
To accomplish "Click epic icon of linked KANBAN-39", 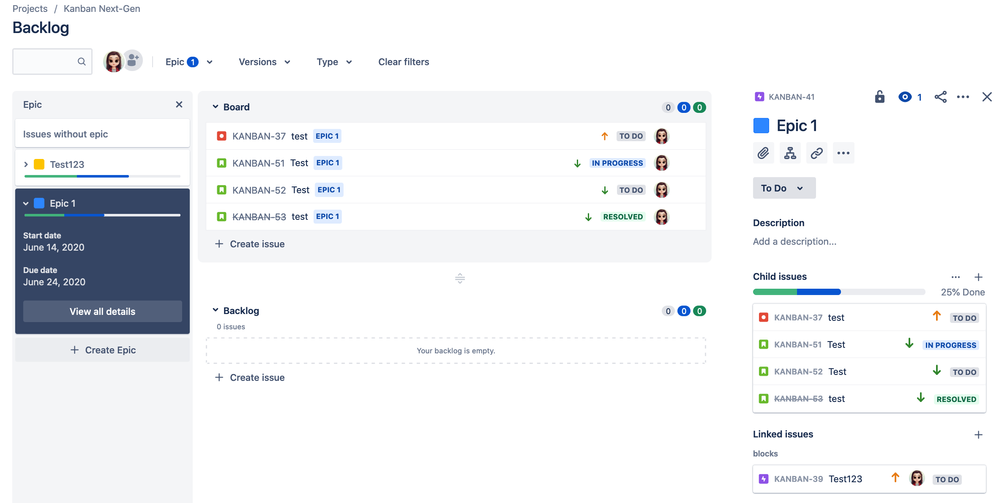I will pos(763,479).
